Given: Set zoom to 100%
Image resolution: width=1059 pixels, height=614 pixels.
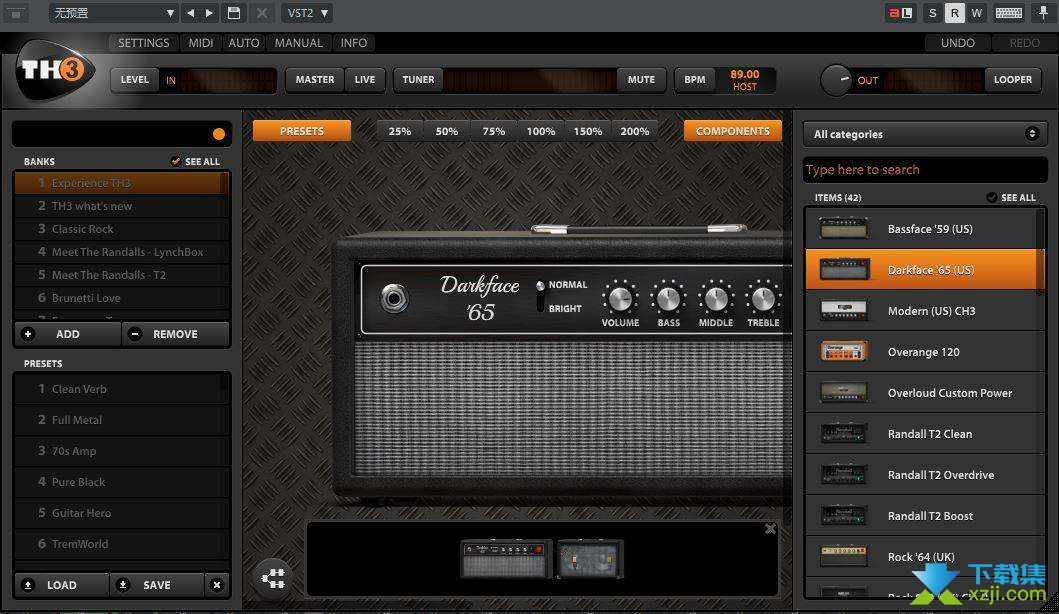Looking at the screenshot, I should [x=540, y=131].
